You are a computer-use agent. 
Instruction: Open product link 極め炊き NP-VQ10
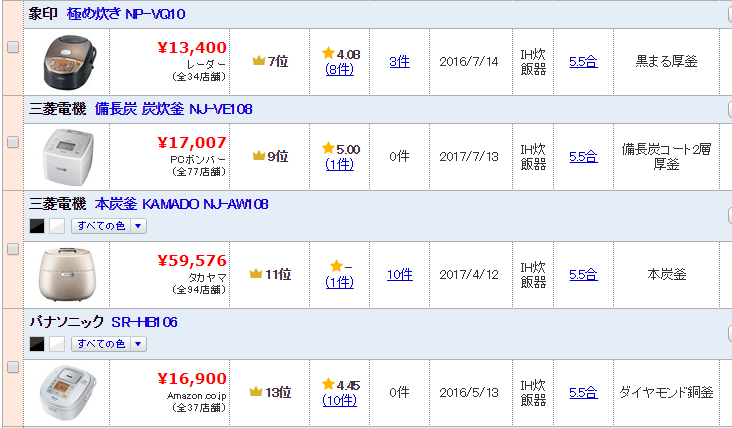[x=126, y=14]
